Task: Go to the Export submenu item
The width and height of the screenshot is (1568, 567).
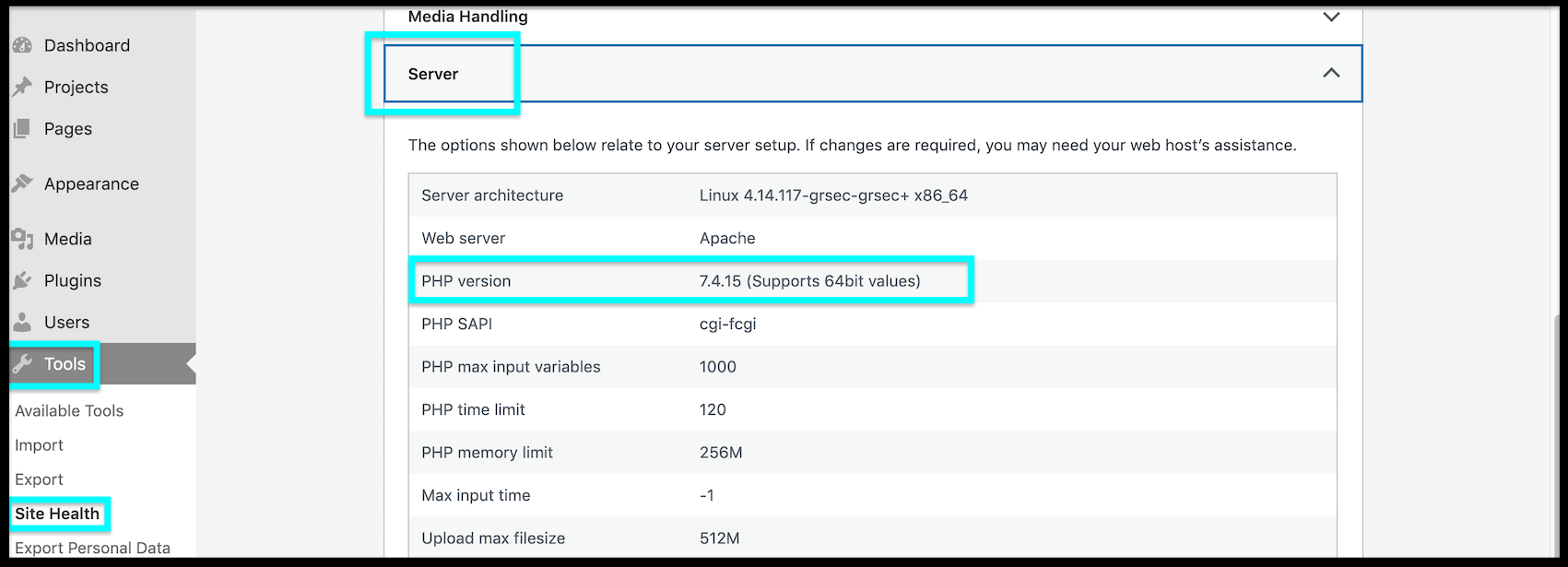Action: 39,479
